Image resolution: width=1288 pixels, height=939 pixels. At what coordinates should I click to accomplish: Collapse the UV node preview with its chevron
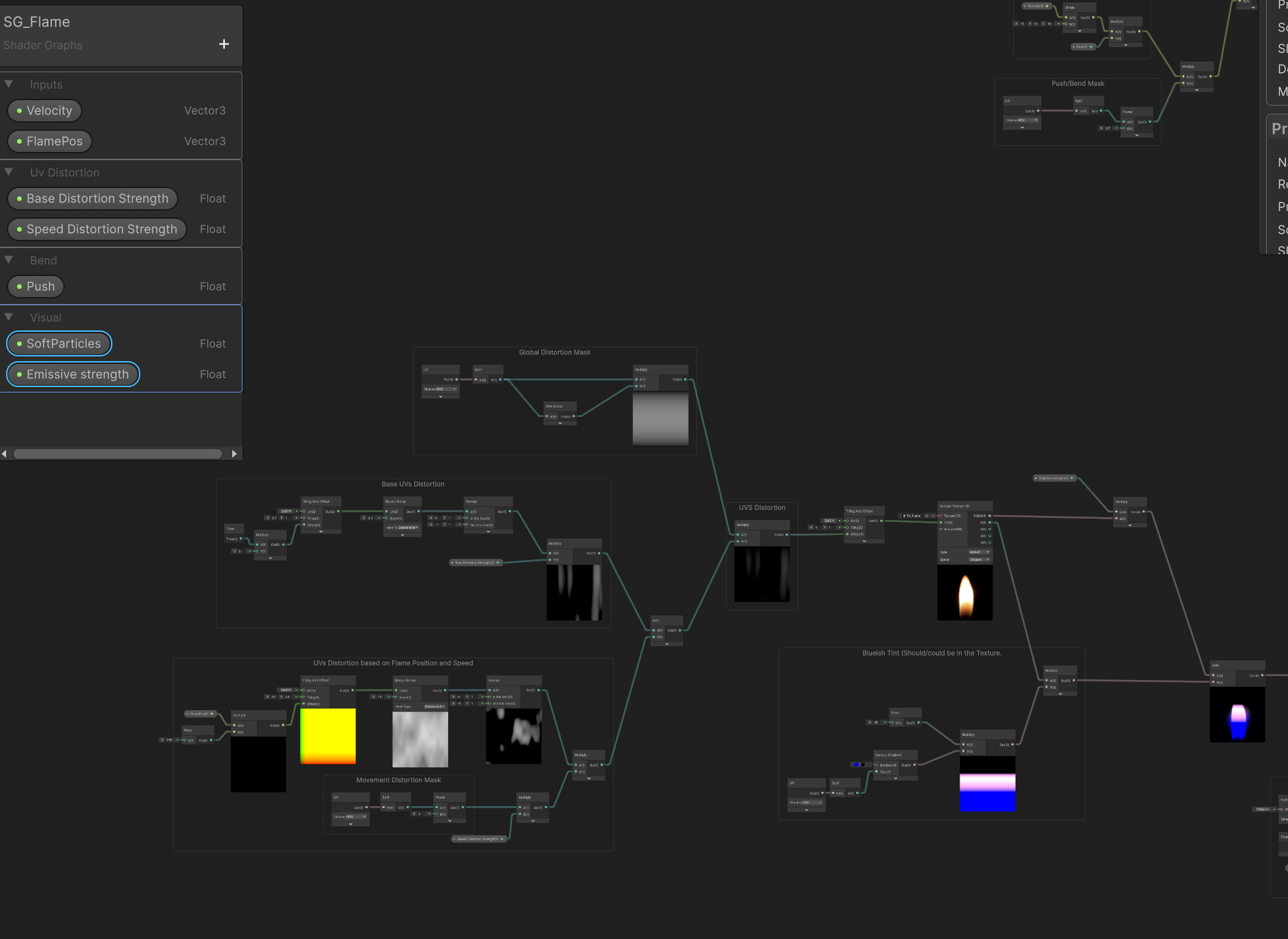pyautogui.click(x=441, y=397)
